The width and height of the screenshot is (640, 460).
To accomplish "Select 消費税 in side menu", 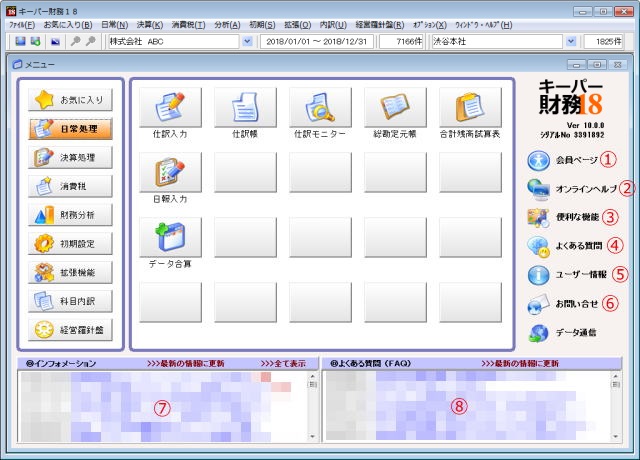I will click(70, 187).
